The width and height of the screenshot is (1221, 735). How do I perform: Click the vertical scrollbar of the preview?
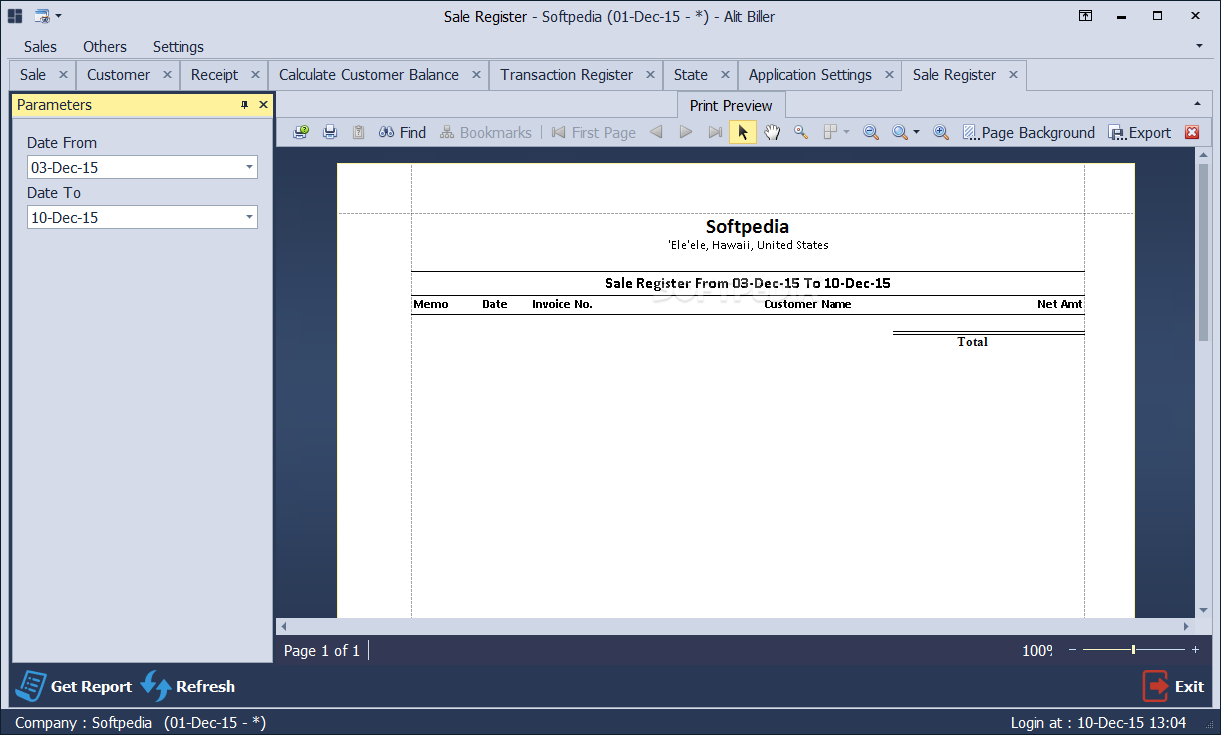[x=1204, y=250]
